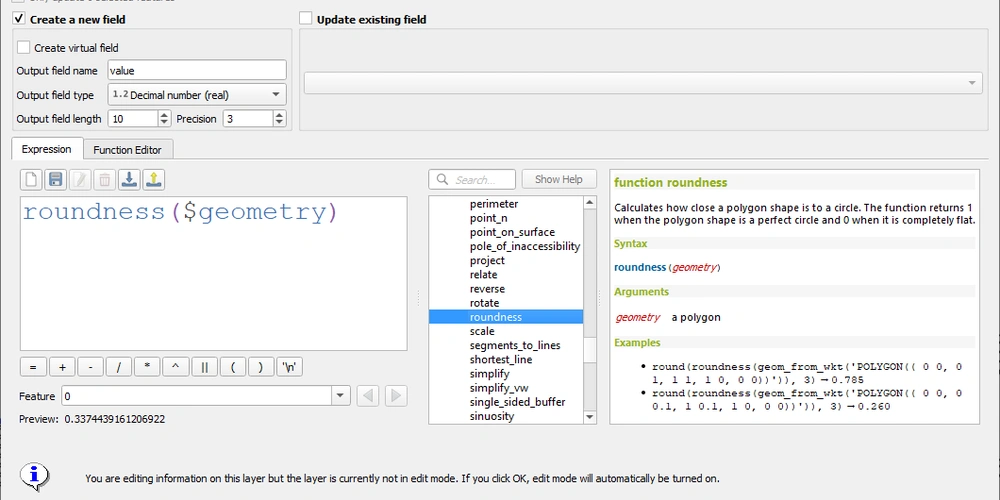Click the export user expressions icon
The height and width of the screenshot is (500, 1000).
tap(153, 180)
